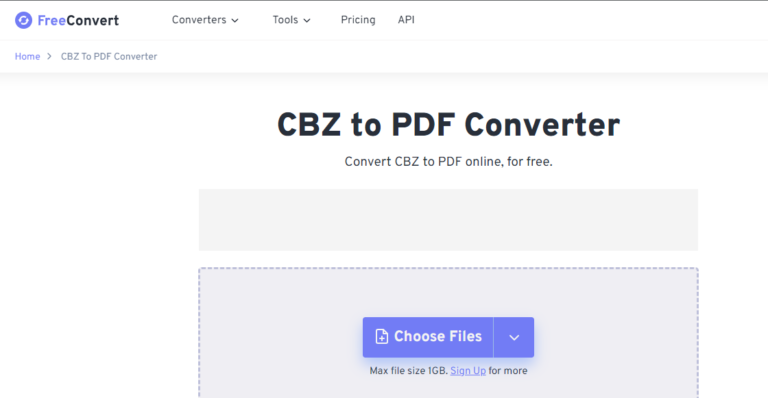Click the gray advertisement banner area
Screen dimensions: 768x398
pyautogui.click(x=448, y=220)
